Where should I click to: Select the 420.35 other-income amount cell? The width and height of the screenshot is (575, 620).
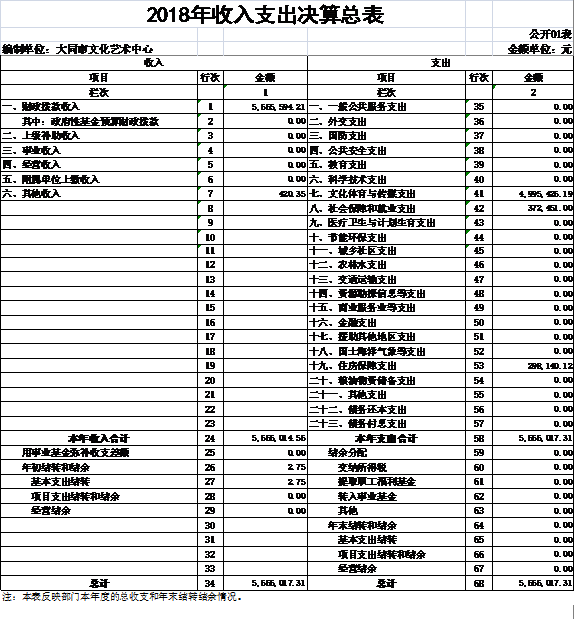[265, 194]
